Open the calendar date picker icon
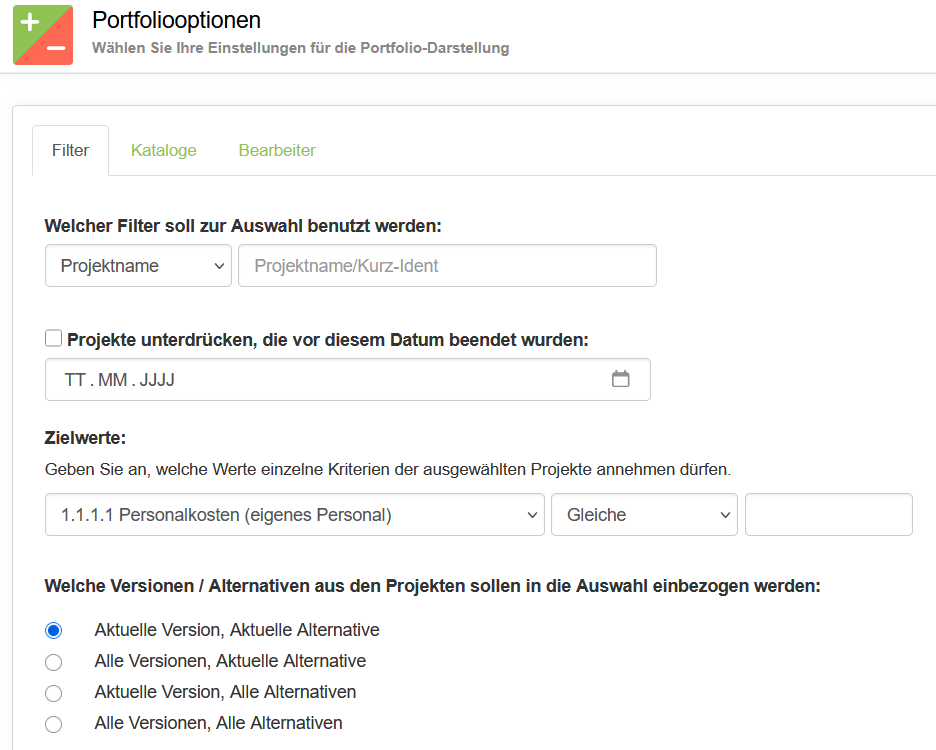The width and height of the screenshot is (936, 750). (x=620, y=379)
